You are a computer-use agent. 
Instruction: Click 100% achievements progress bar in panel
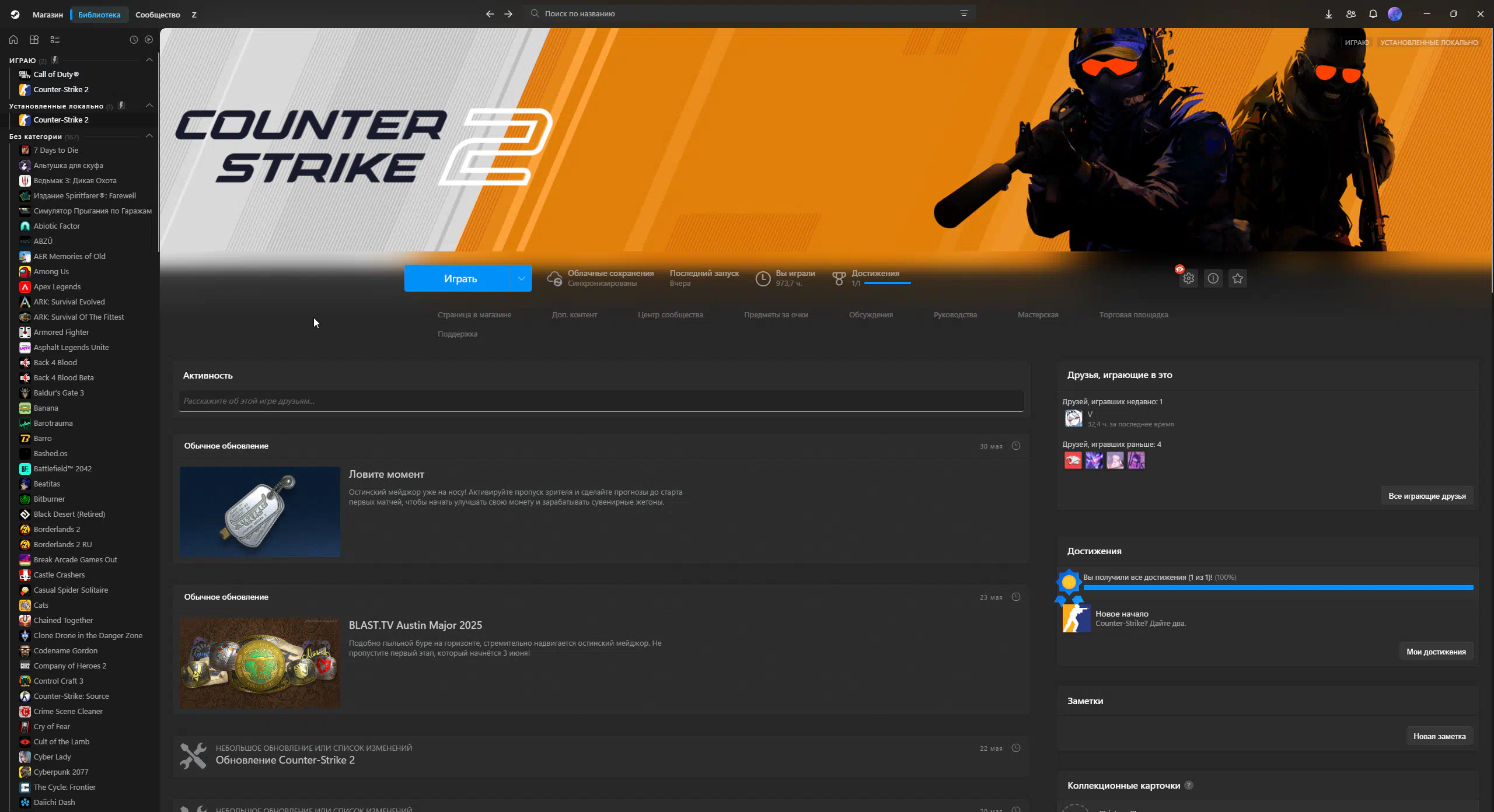[x=1278, y=587]
